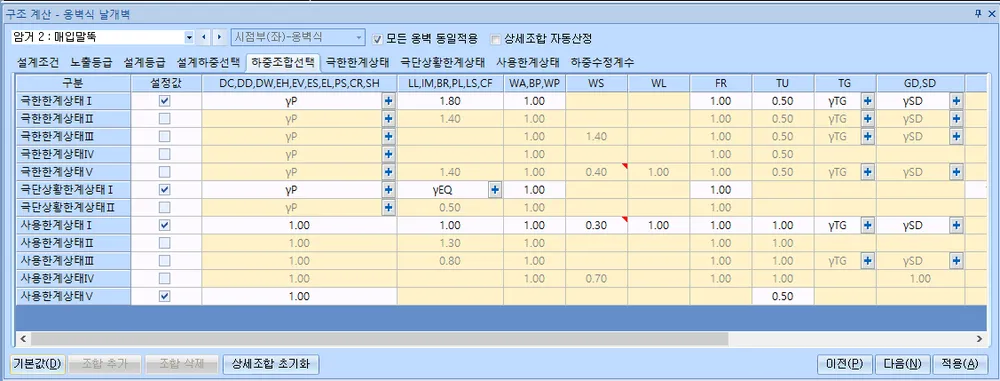This screenshot has width=1000, height=381.
Task: Click plus icon in 극한한계상태 II DC column
Action: point(388,119)
